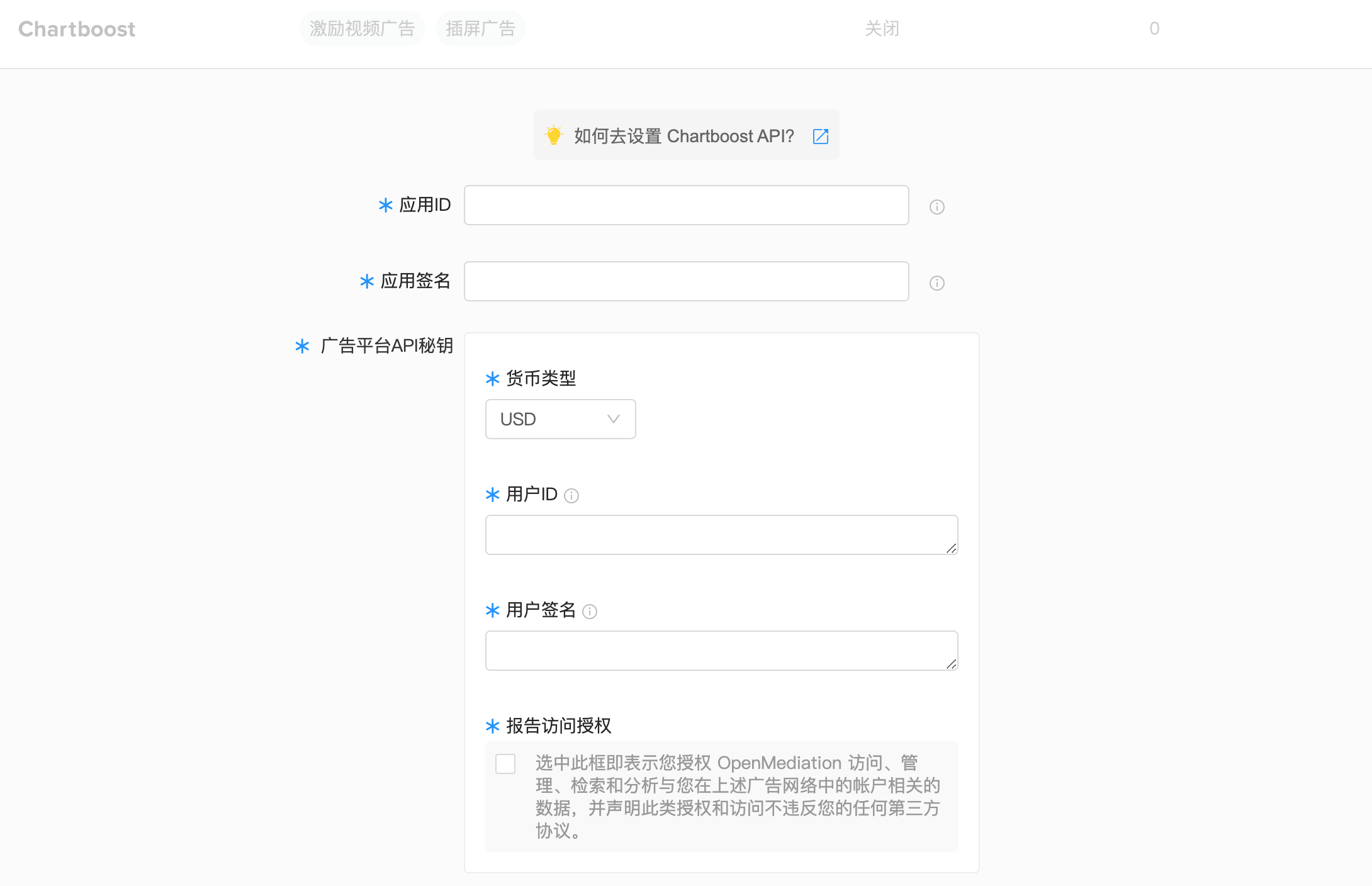Click into the 用户签名 text area
Viewport: 1372px width, 886px height.
722,651
